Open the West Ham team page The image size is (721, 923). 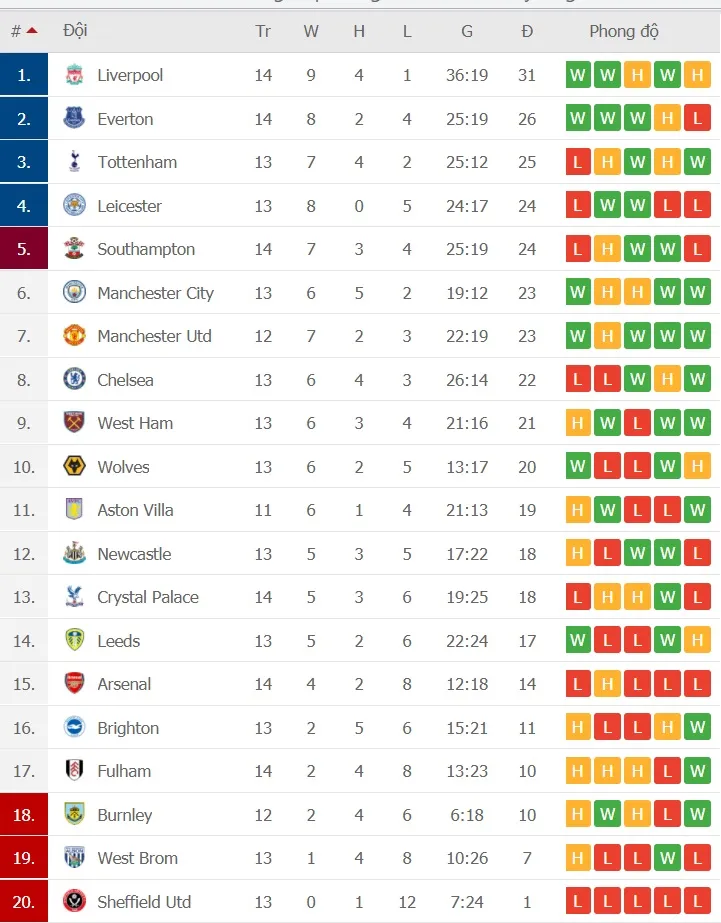(x=136, y=423)
